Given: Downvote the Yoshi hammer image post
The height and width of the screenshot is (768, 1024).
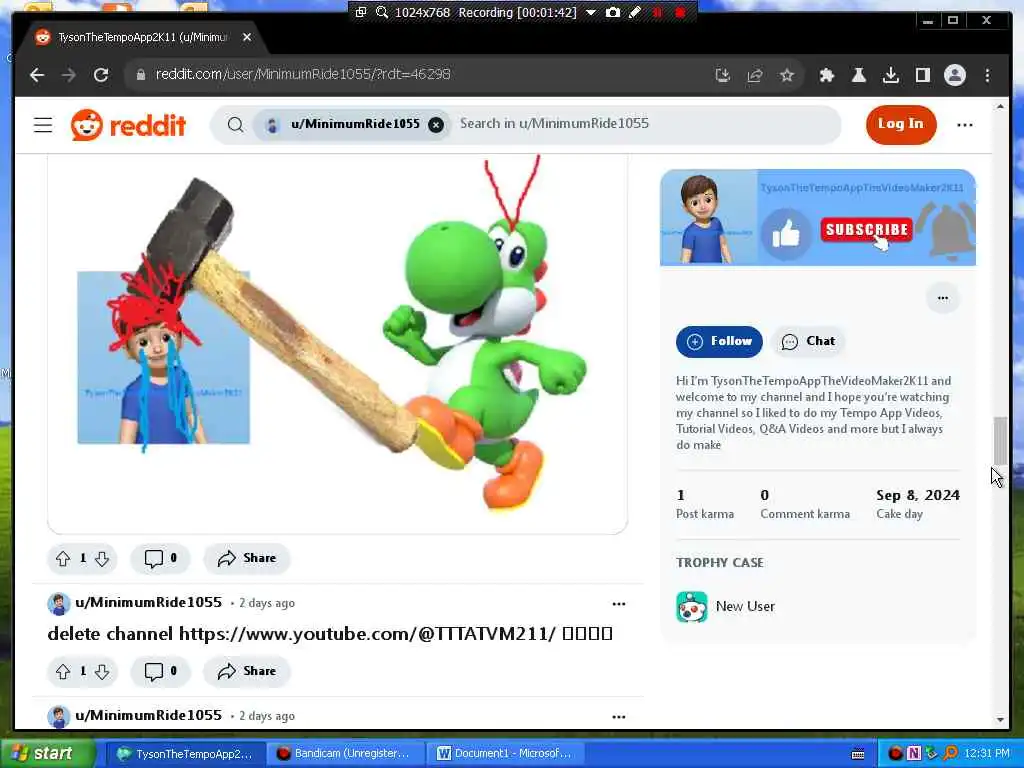Looking at the screenshot, I should coord(102,559).
